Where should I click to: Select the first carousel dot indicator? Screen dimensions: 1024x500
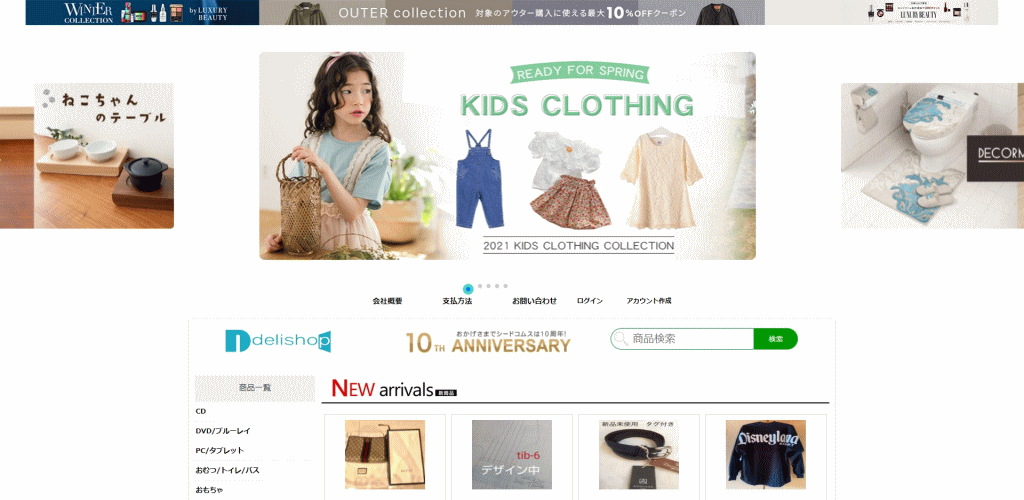(468, 289)
